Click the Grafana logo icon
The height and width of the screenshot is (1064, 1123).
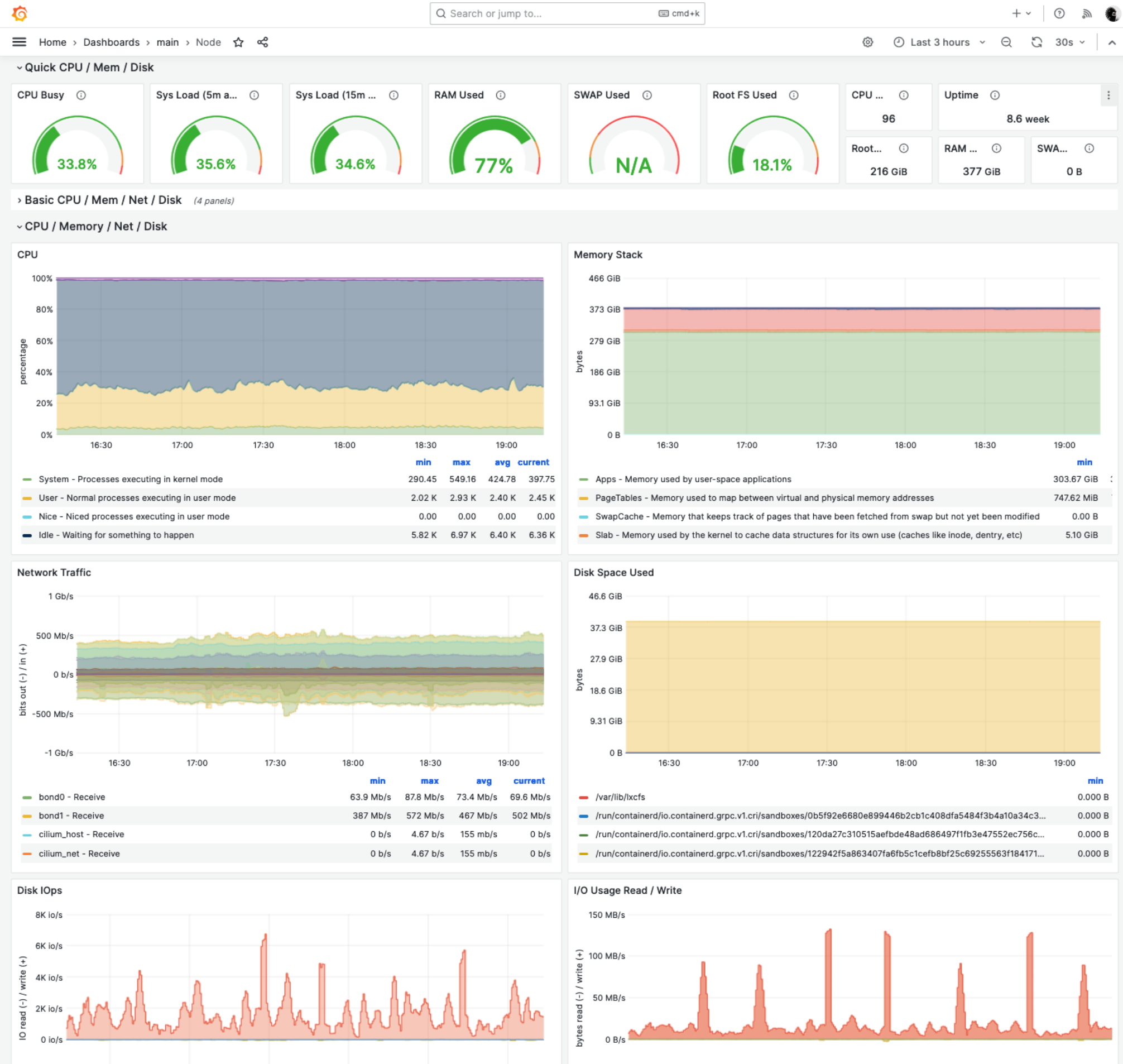pos(20,13)
